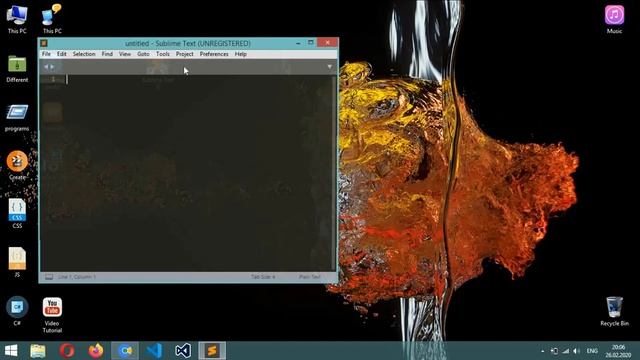Click the Sublime Text window title icon
This screenshot has height=360, width=640.
click(x=44, y=43)
